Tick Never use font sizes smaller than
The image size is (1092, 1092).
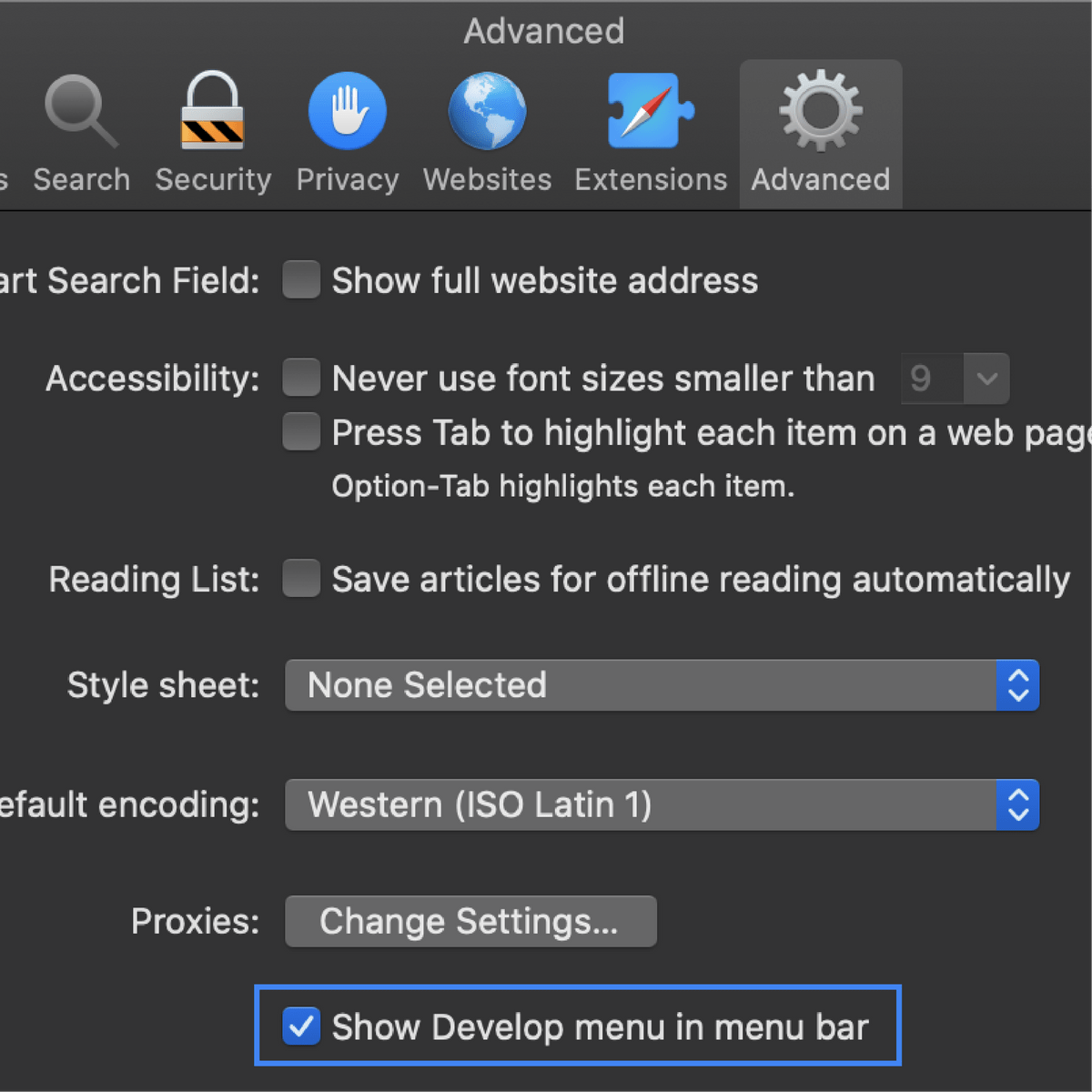[301, 378]
